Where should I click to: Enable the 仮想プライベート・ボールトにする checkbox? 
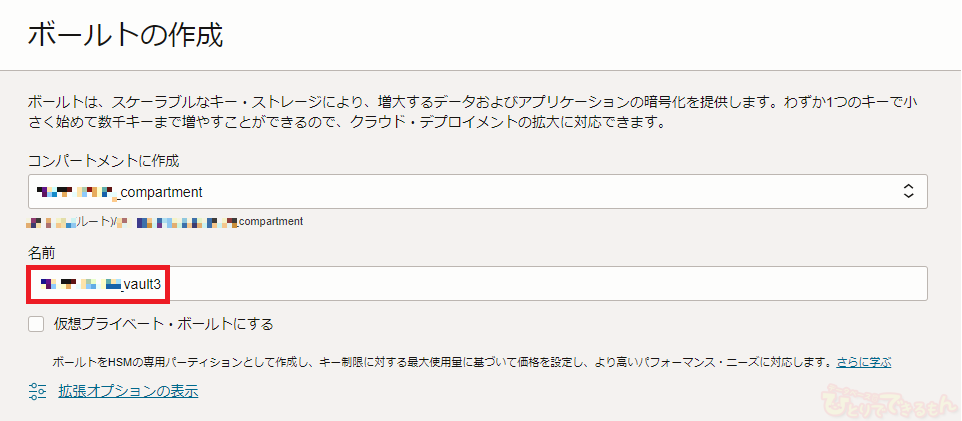click(37, 324)
